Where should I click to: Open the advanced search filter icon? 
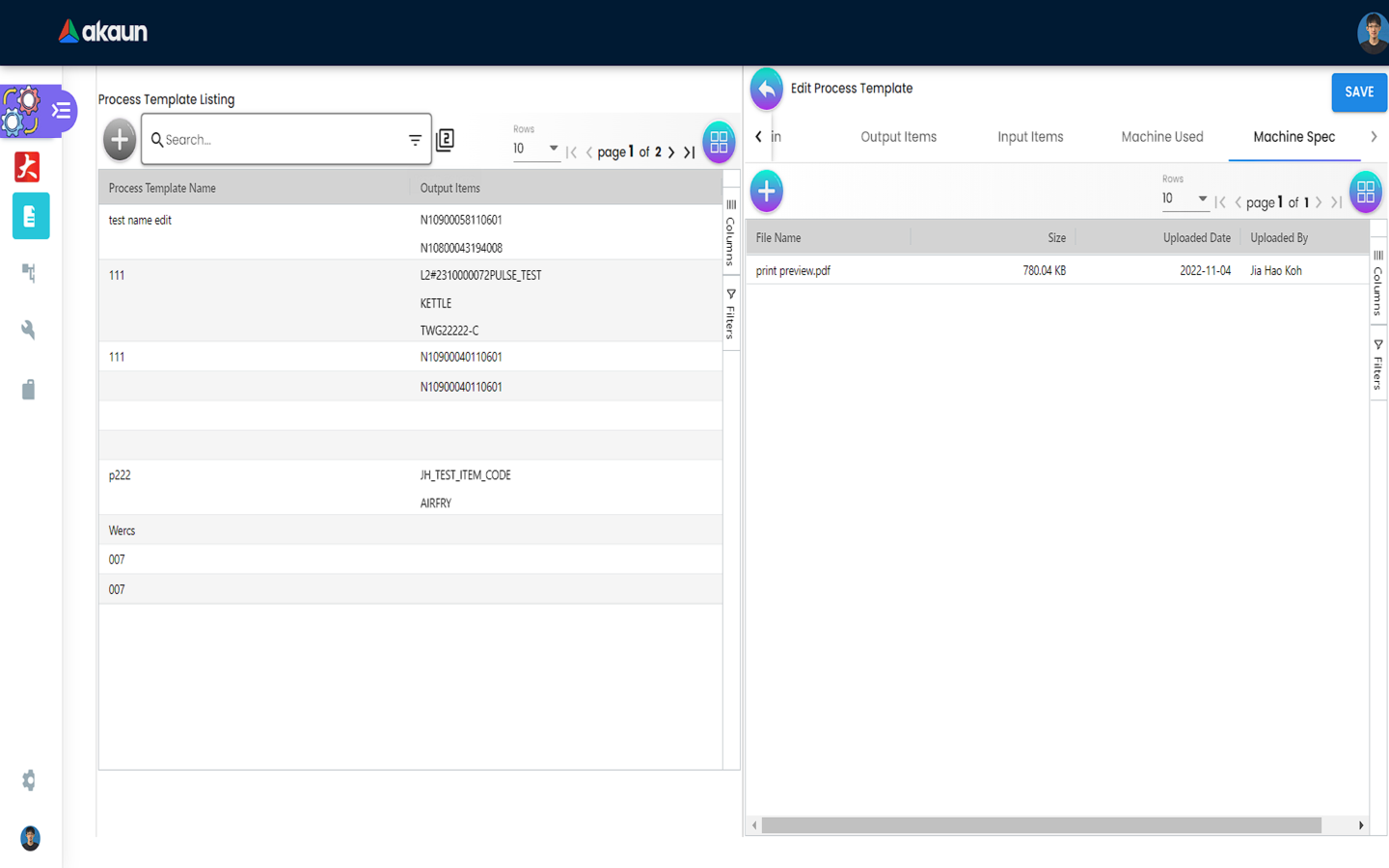click(x=415, y=140)
